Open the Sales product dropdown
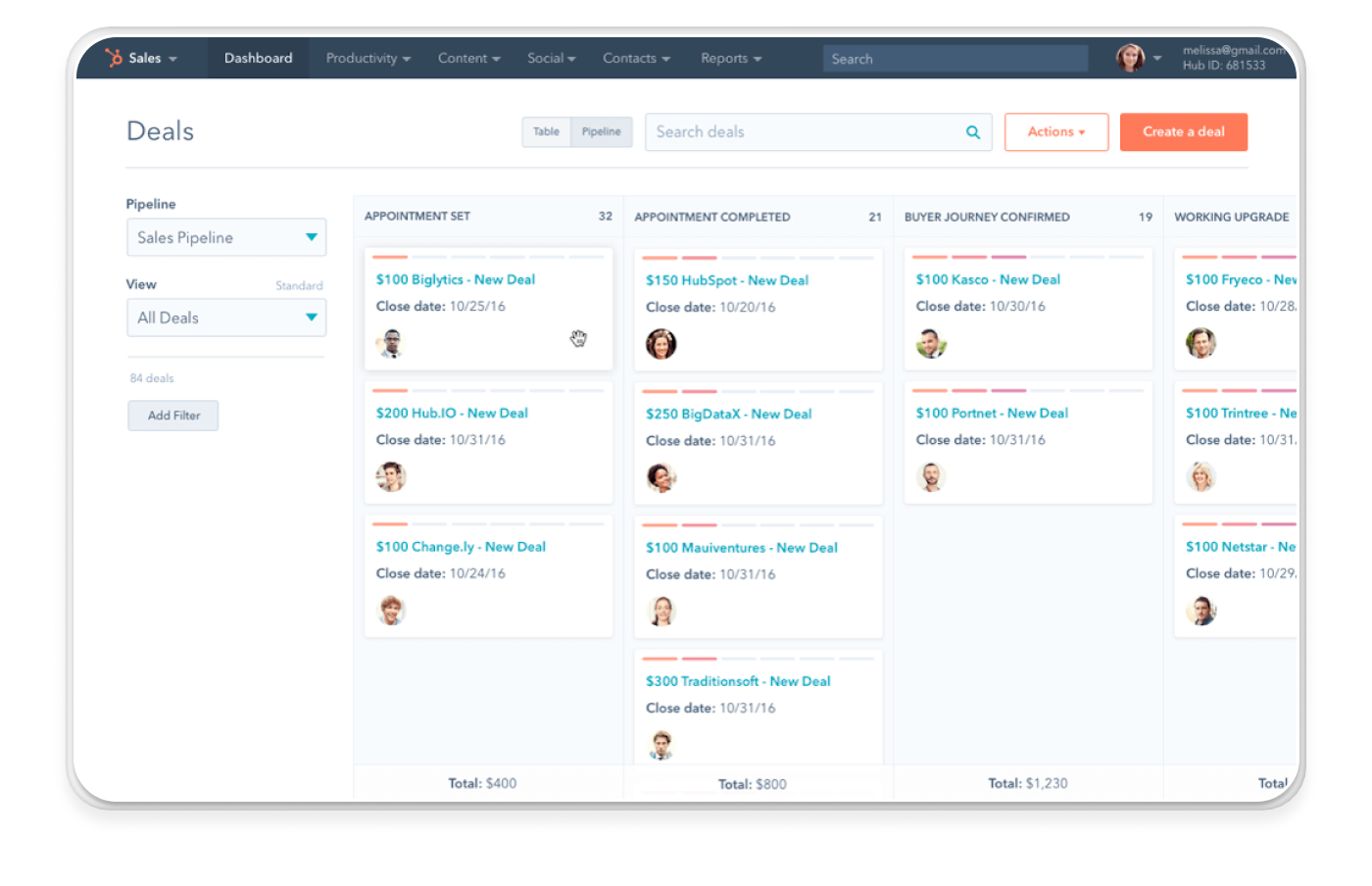 (153, 58)
